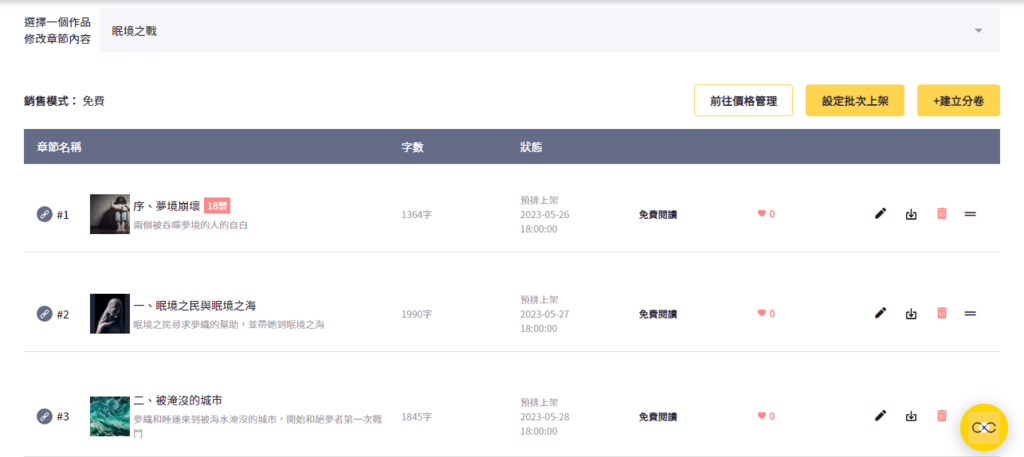Screen dimensions: 1024x457
Task: Click the link icon for chapter #3
Action: pos(44,416)
